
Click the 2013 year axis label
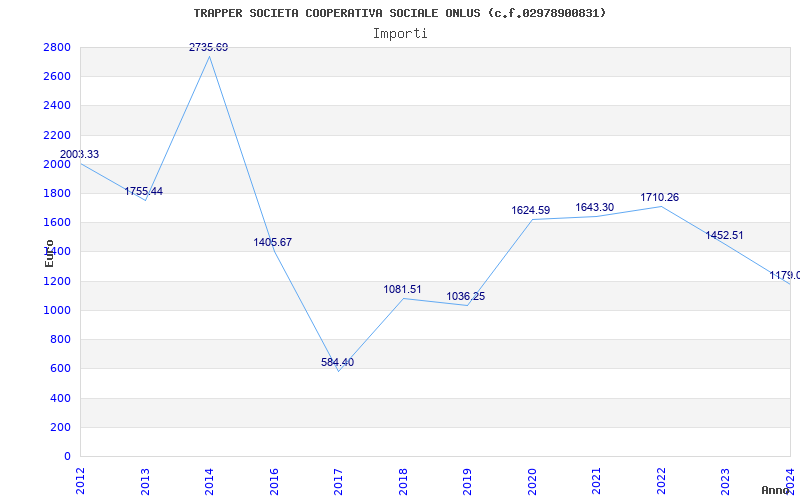coord(145,481)
